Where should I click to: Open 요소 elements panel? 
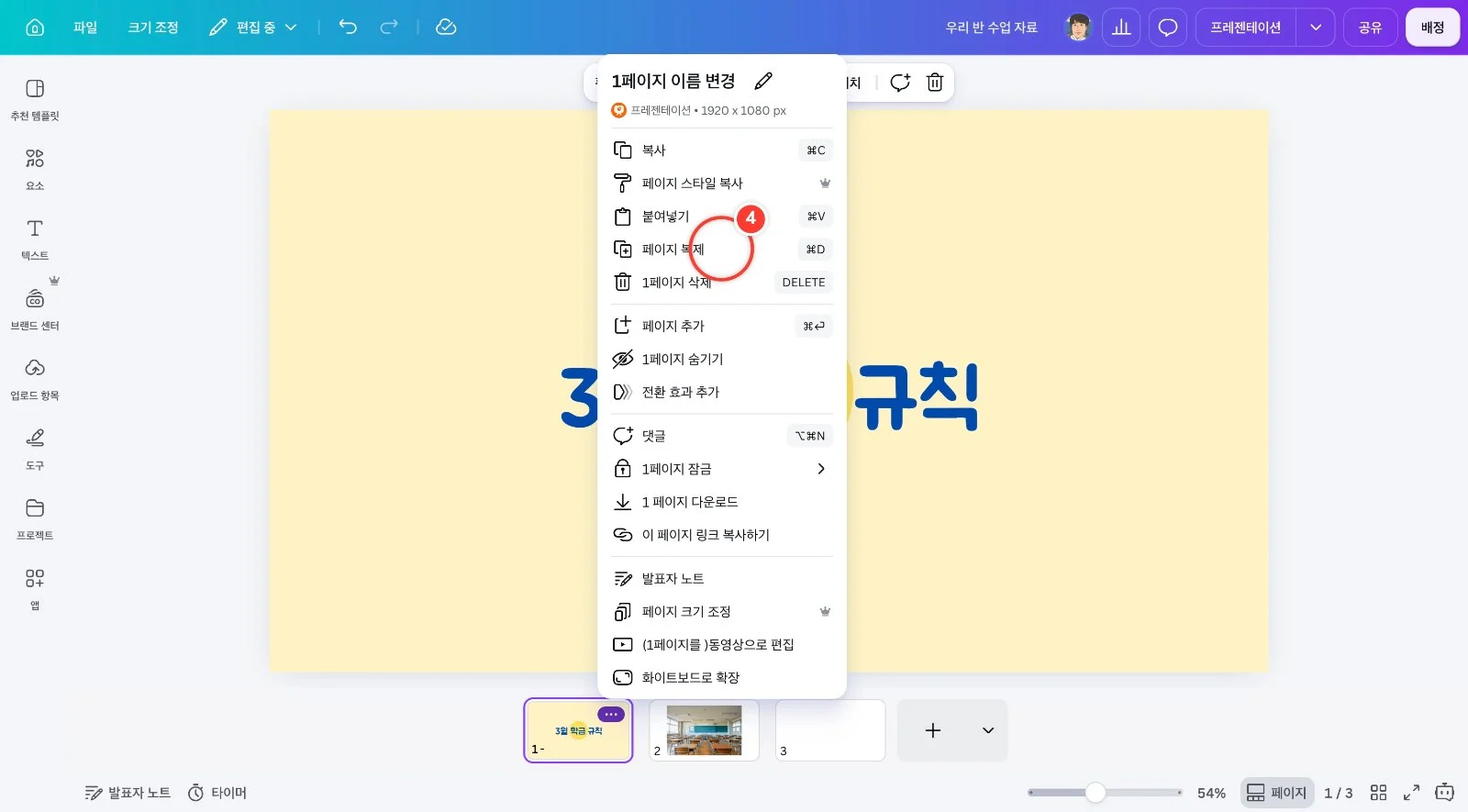[35, 170]
